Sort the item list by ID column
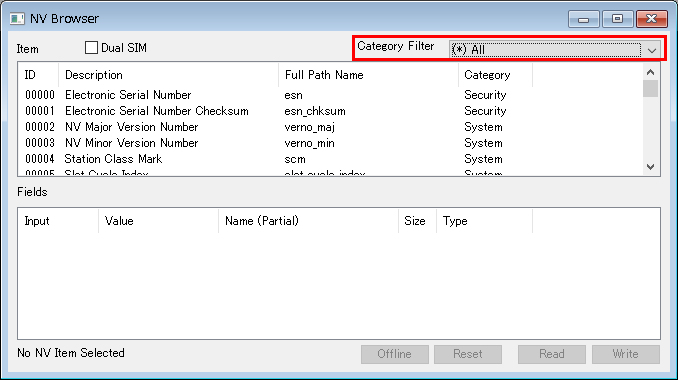The height and width of the screenshot is (380, 678). pos(38,75)
